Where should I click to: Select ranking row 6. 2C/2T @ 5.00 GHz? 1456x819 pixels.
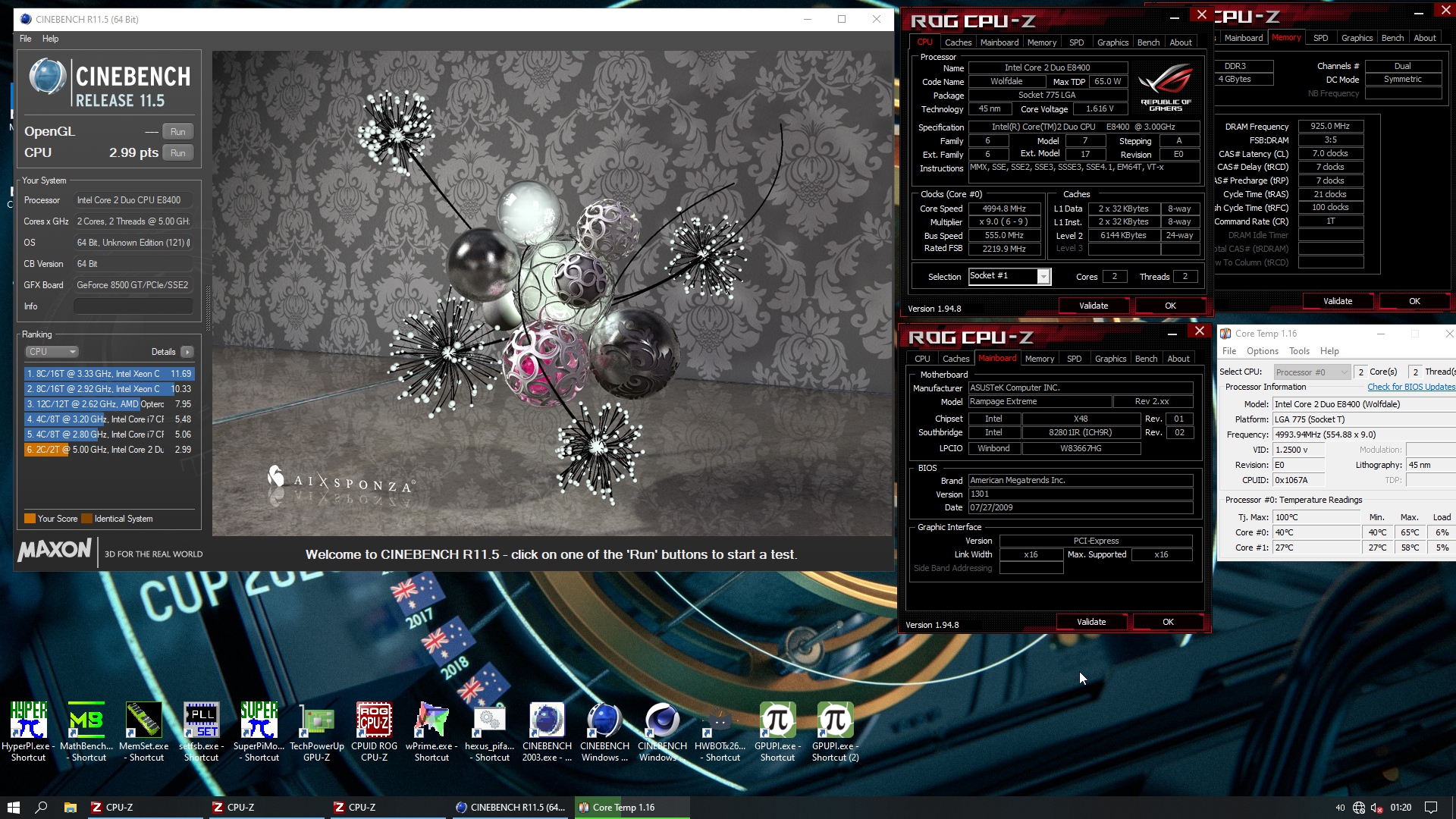[x=109, y=450]
